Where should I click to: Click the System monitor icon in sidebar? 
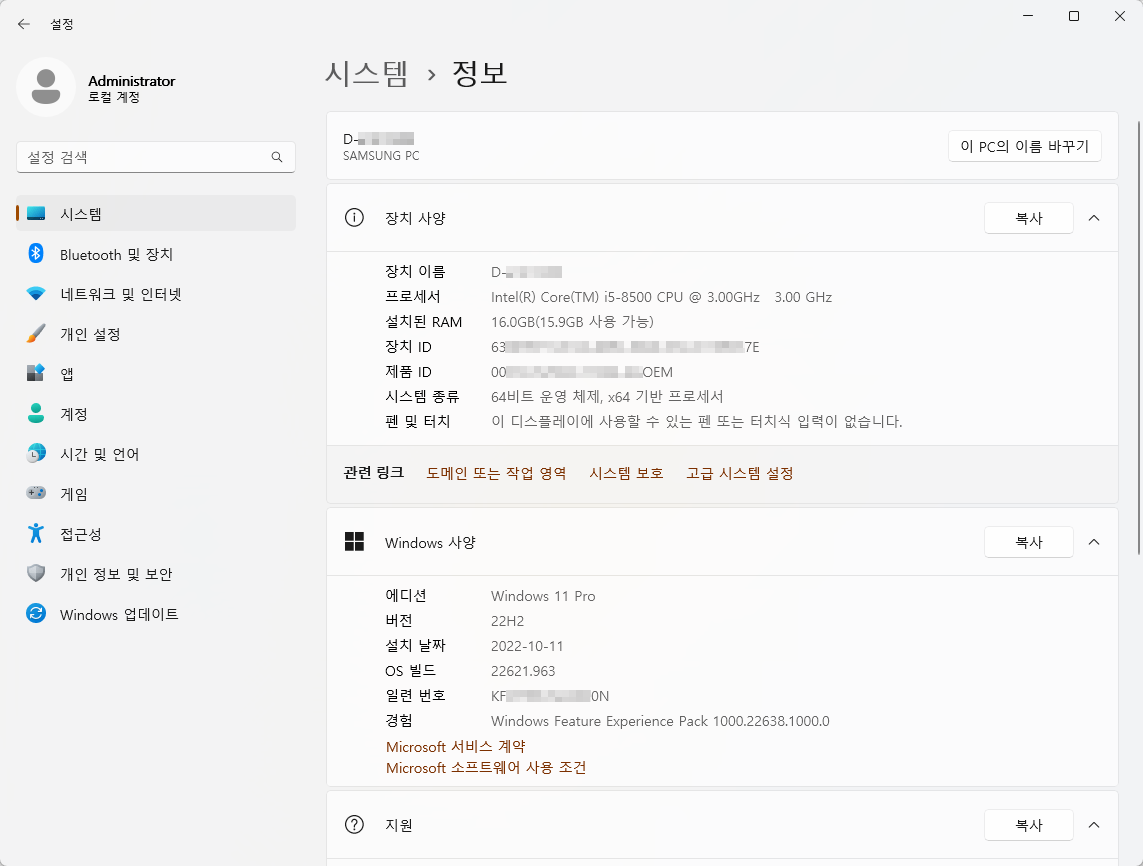point(36,214)
